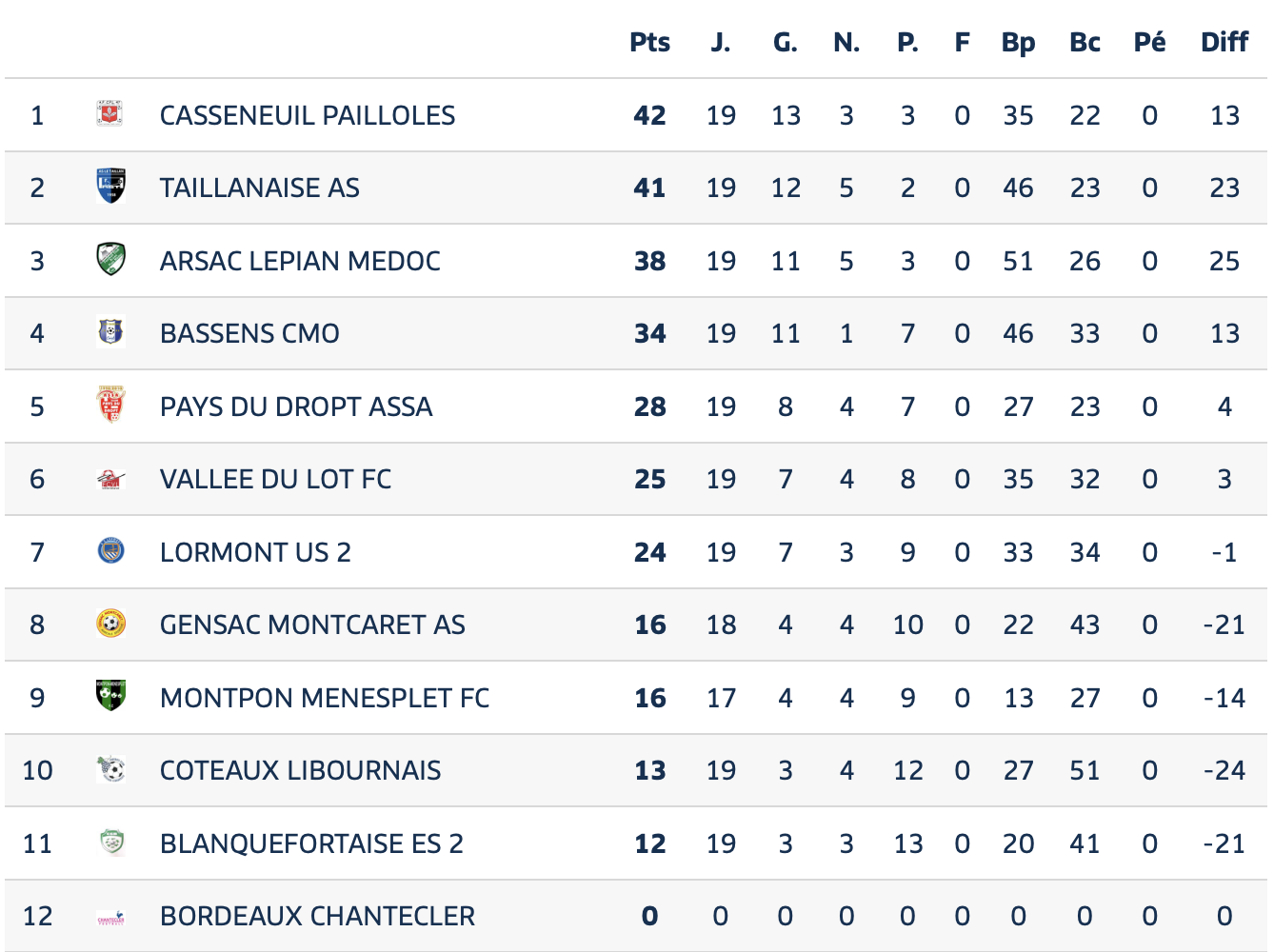Click the Pts column header
The height and width of the screenshot is (952, 1274).
[649, 42]
